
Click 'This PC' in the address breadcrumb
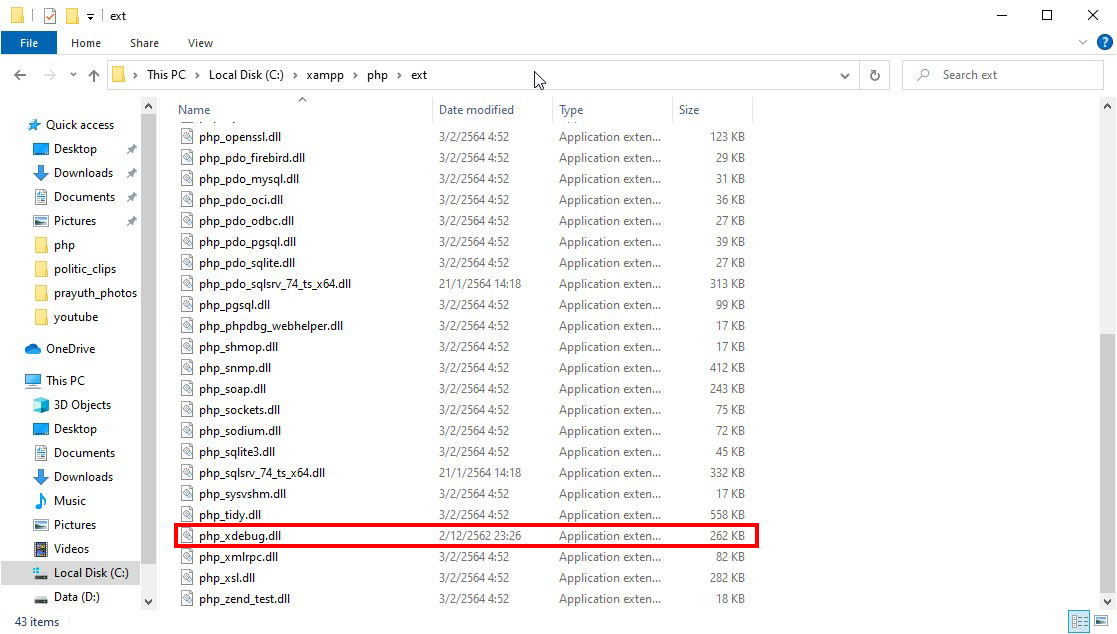pos(166,75)
